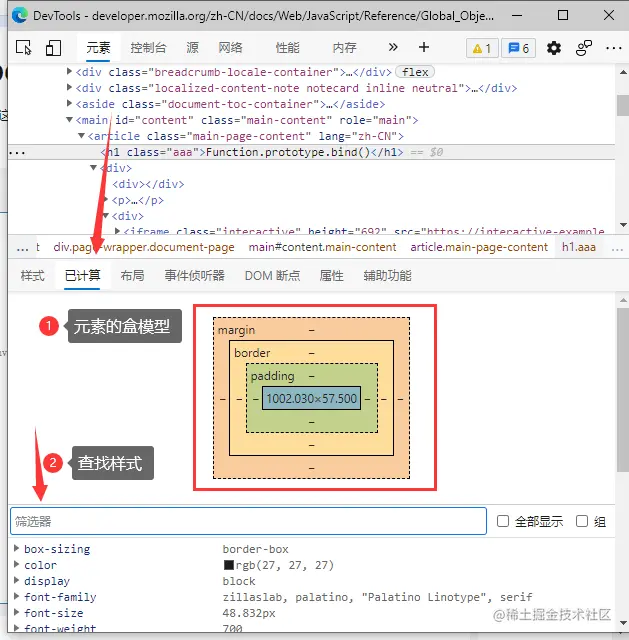Expand the localized-content-note div

69,87
